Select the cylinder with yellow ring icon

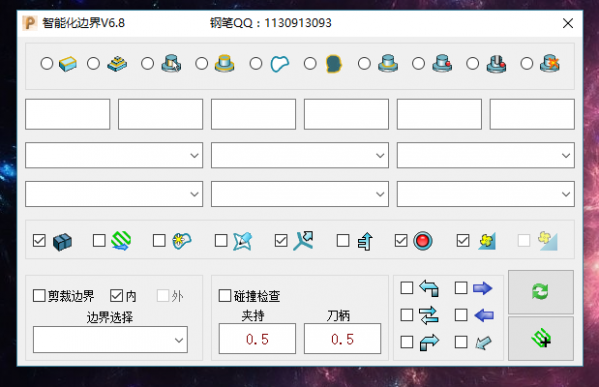click(225, 63)
